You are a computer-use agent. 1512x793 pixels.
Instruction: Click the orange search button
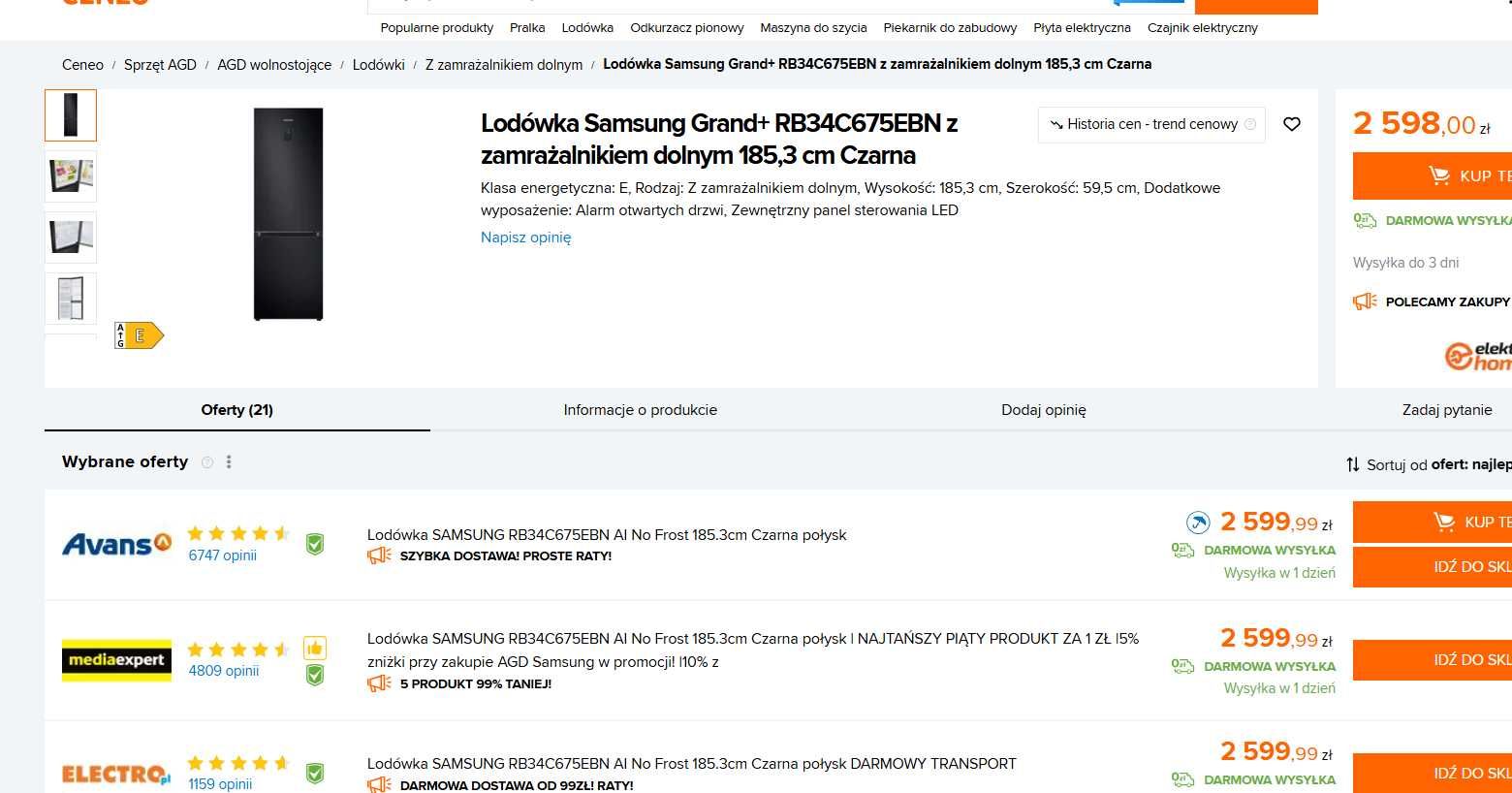click(x=1256, y=5)
